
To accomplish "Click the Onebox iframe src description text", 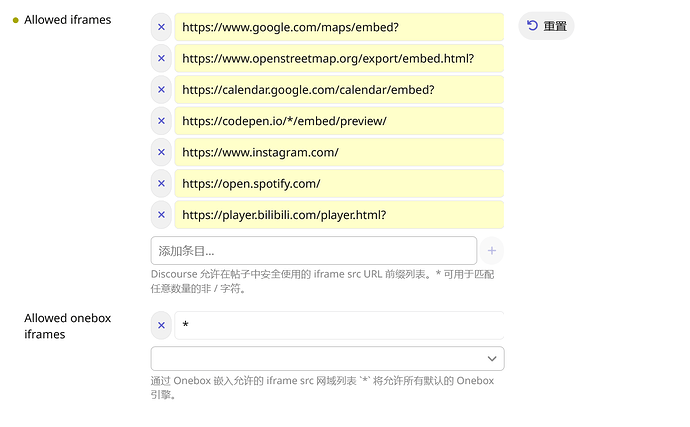I will 323,387.
